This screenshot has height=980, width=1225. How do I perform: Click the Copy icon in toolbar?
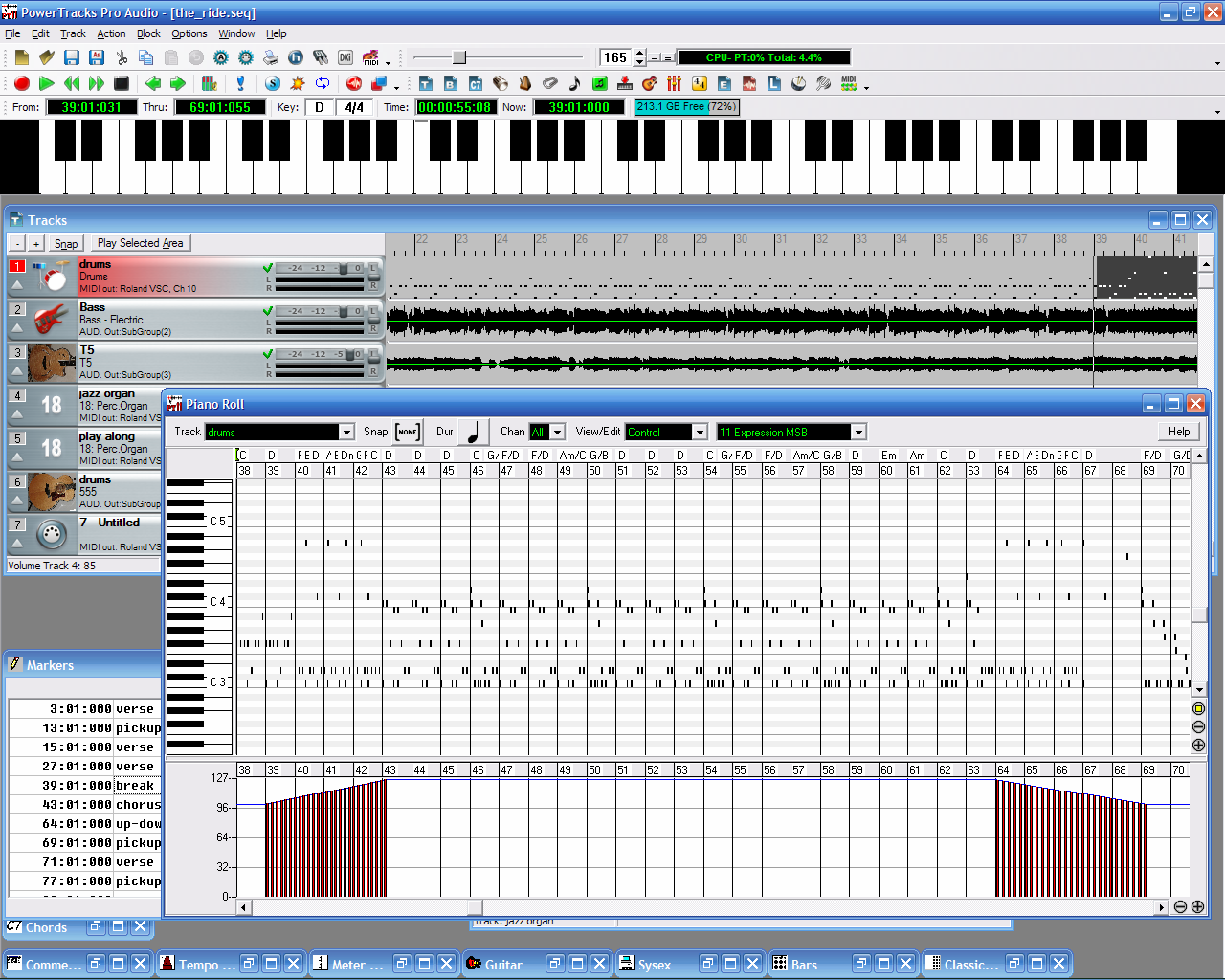coord(145,57)
